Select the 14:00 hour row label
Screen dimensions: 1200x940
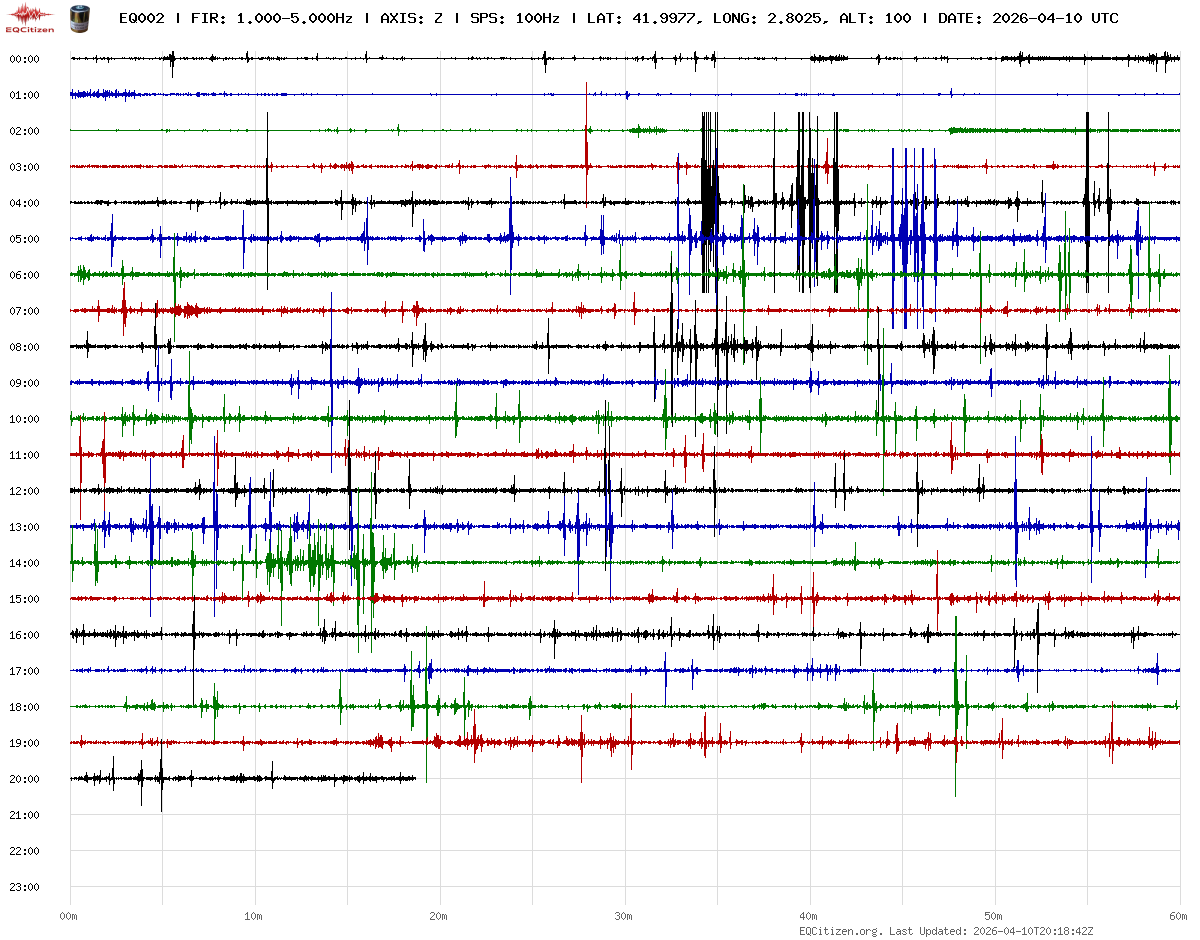click(24, 563)
